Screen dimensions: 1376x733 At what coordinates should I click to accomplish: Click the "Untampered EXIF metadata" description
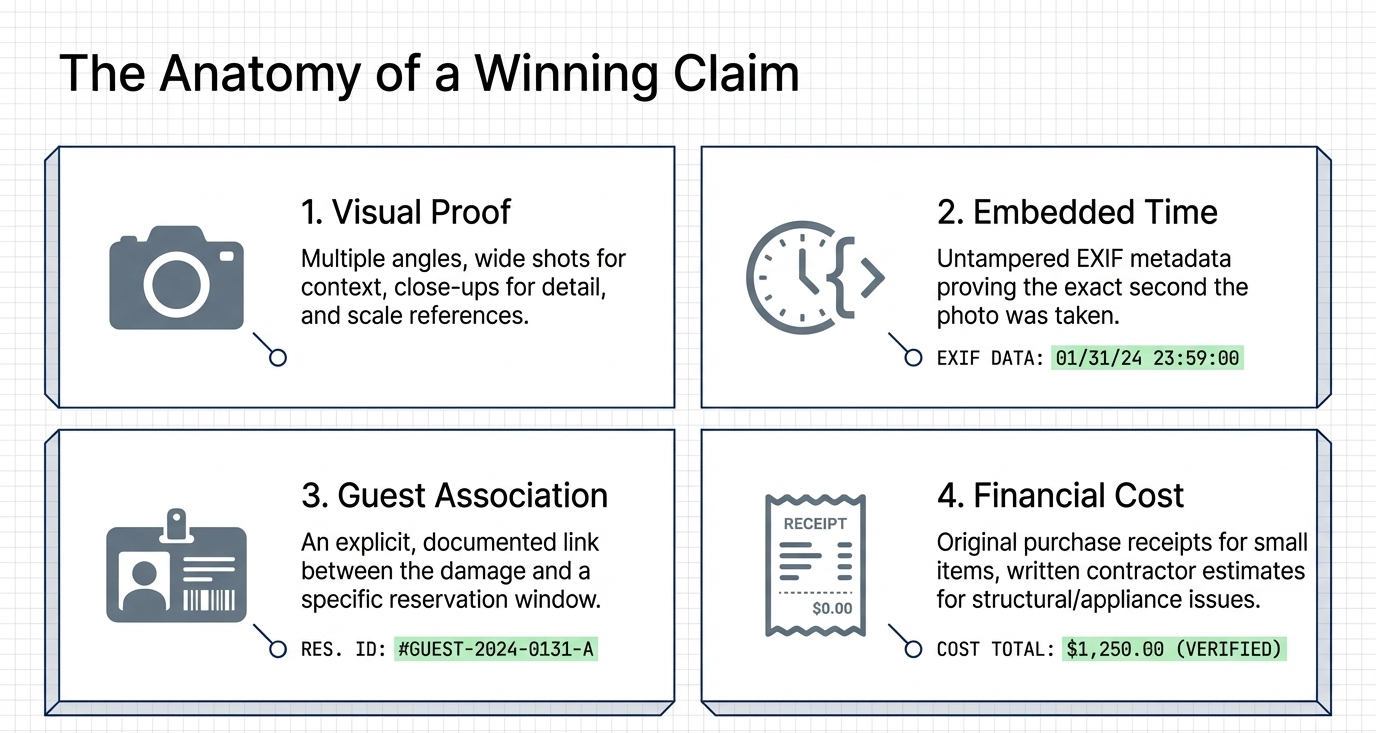click(1092, 288)
